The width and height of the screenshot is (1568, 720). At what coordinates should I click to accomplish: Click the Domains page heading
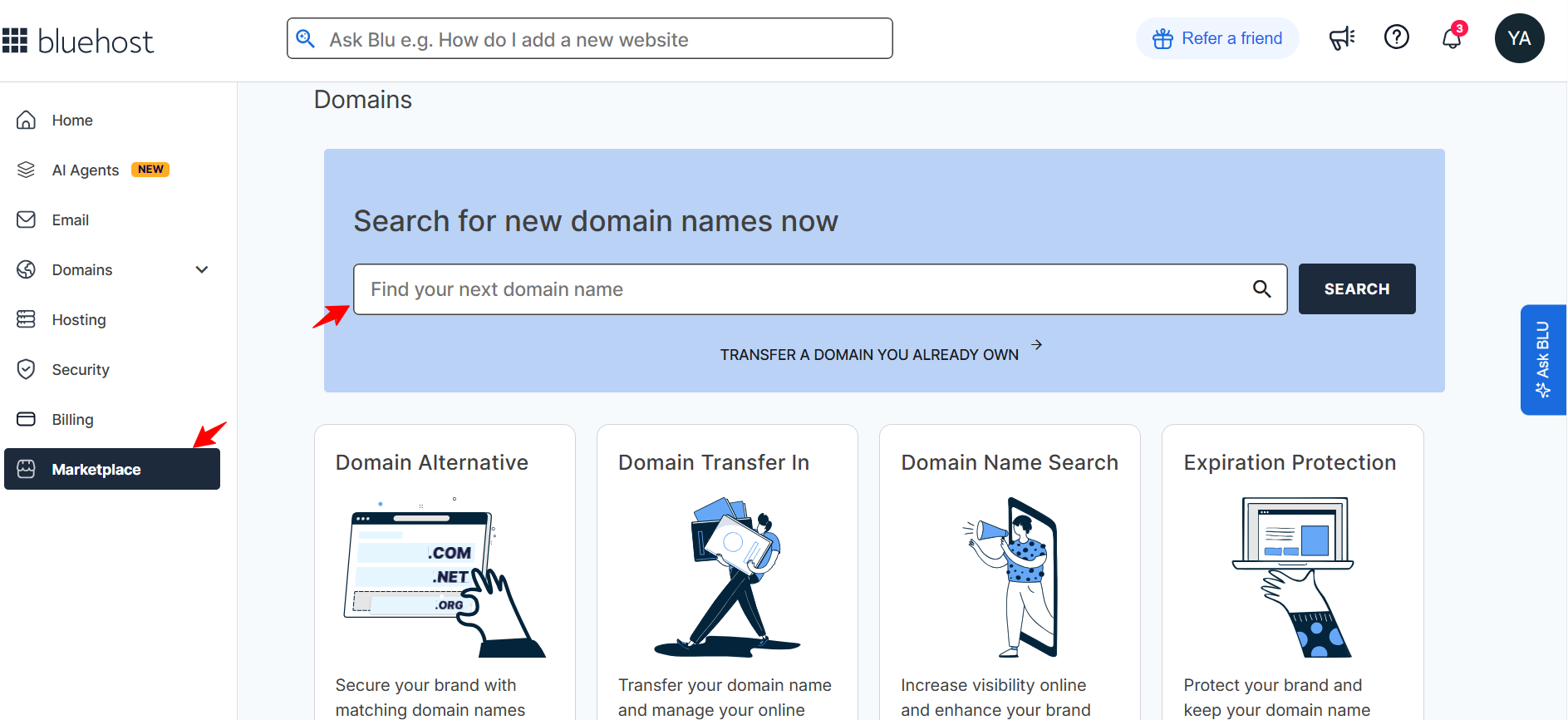tap(363, 100)
